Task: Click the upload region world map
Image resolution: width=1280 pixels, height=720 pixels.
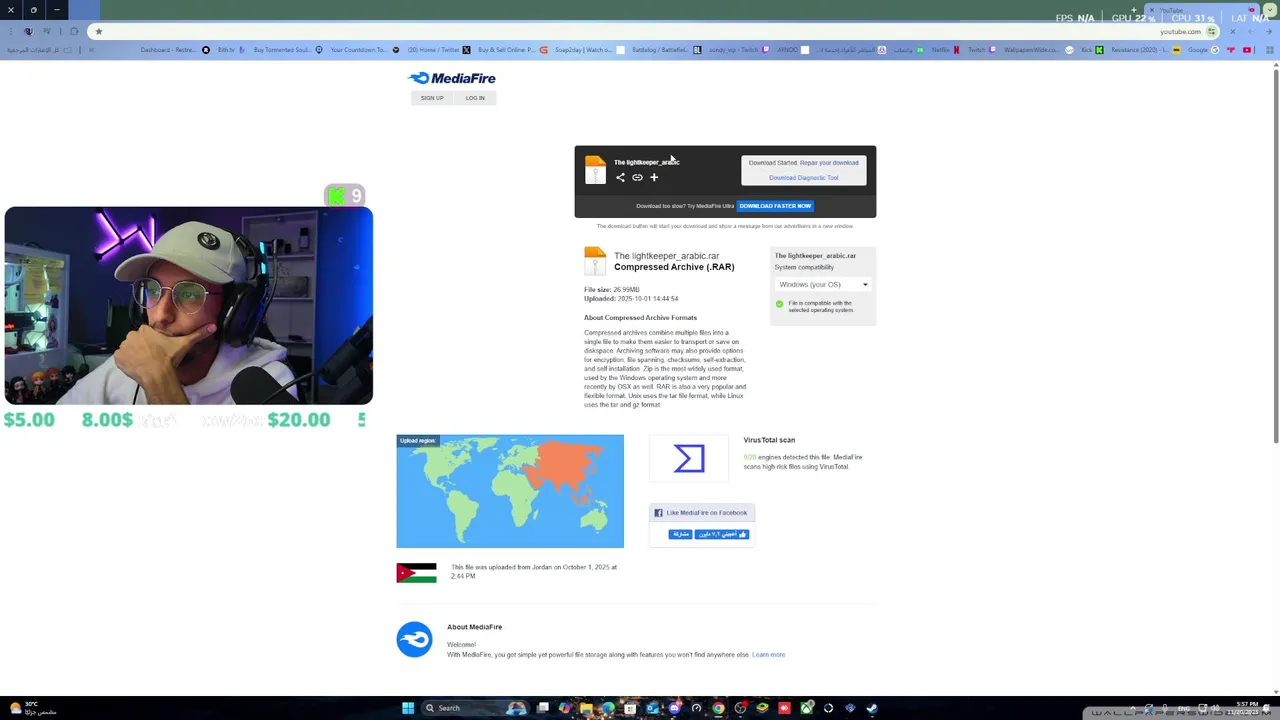Action: tap(510, 491)
